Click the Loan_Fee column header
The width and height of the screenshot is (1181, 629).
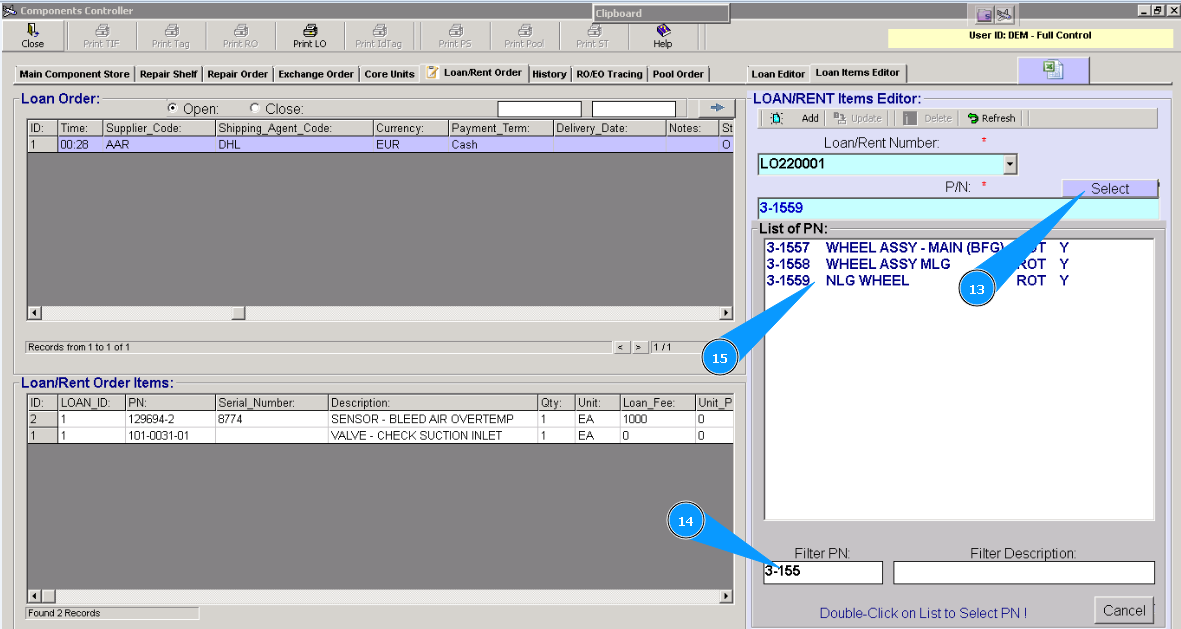point(658,402)
